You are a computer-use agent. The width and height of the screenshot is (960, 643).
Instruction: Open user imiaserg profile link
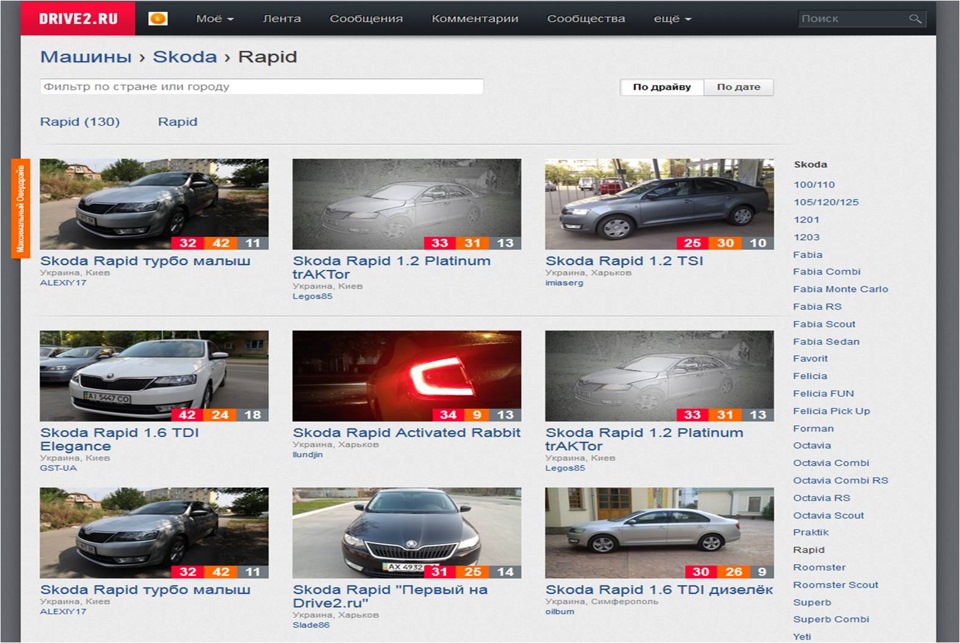564,283
